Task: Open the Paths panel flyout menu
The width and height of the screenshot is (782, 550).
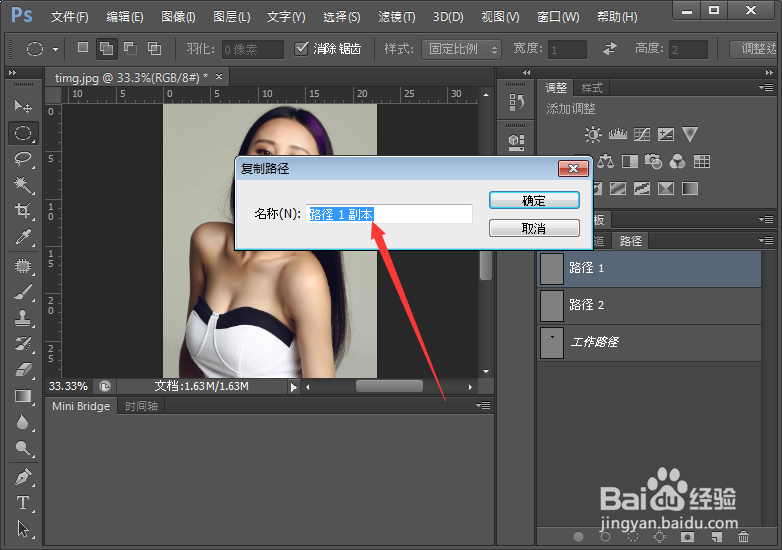Action: [766, 240]
